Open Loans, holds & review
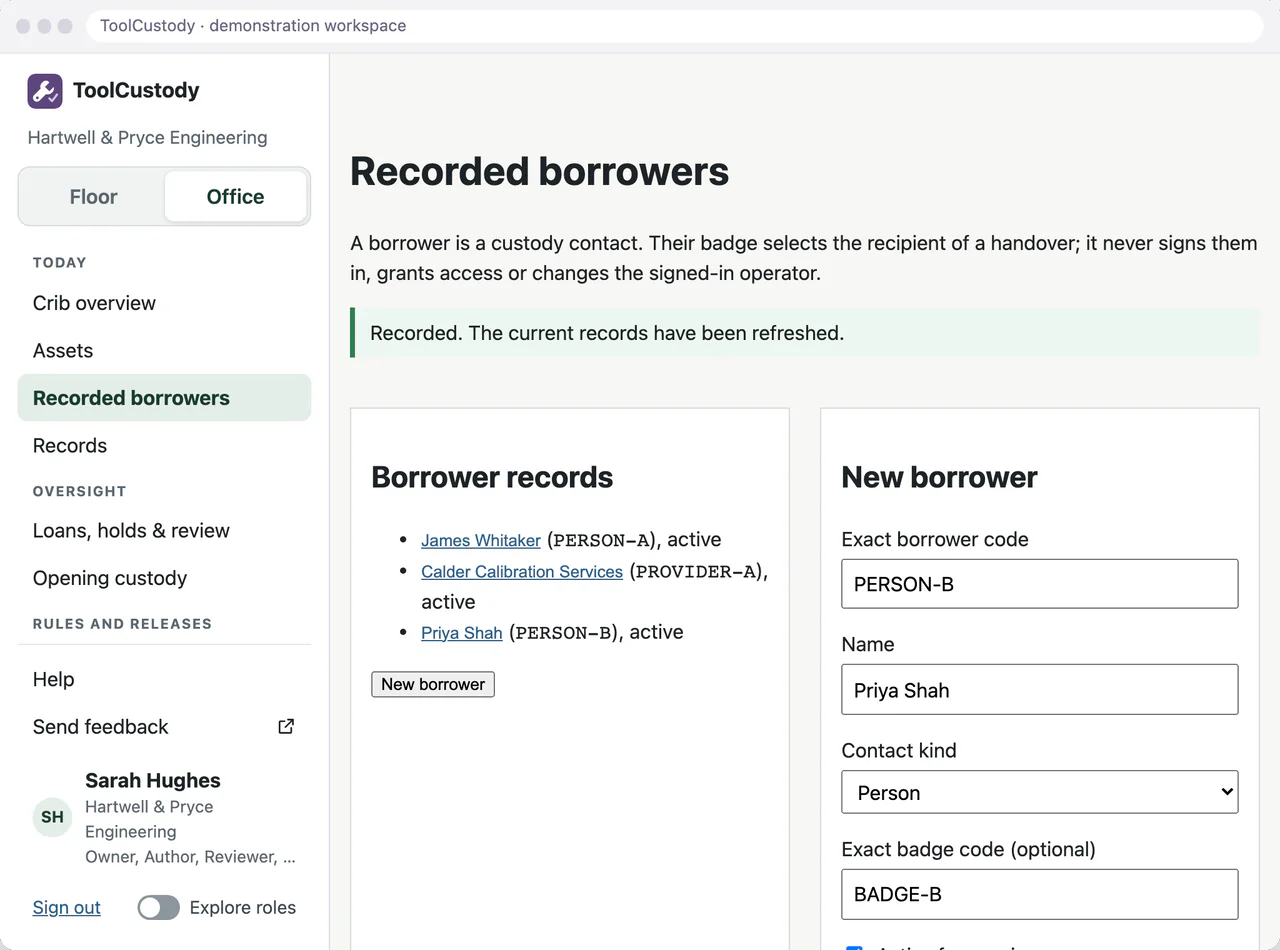This screenshot has width=1280, height=950. click(164, 531)
